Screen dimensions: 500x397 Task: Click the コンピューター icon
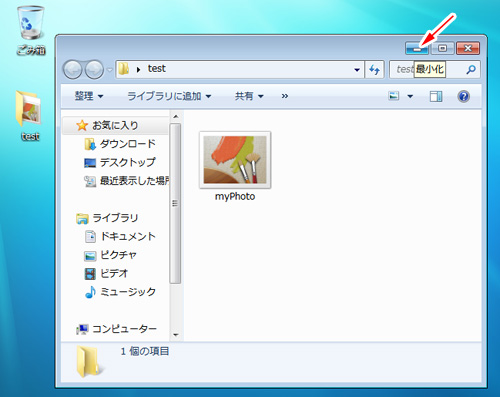pyautogui.click(x=82, y=329)
